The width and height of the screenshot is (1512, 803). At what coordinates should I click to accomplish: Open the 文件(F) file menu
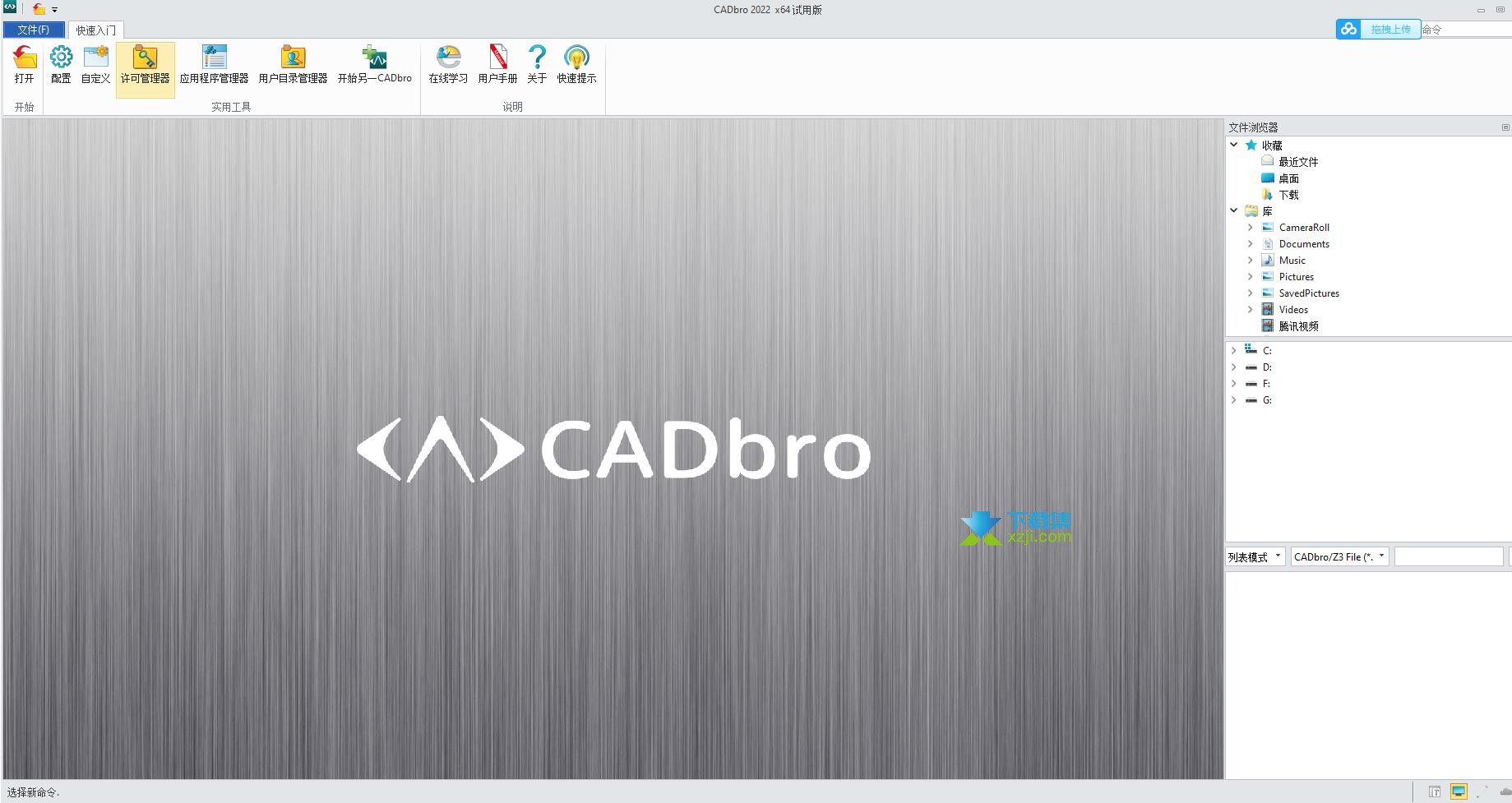coord(34,30)
